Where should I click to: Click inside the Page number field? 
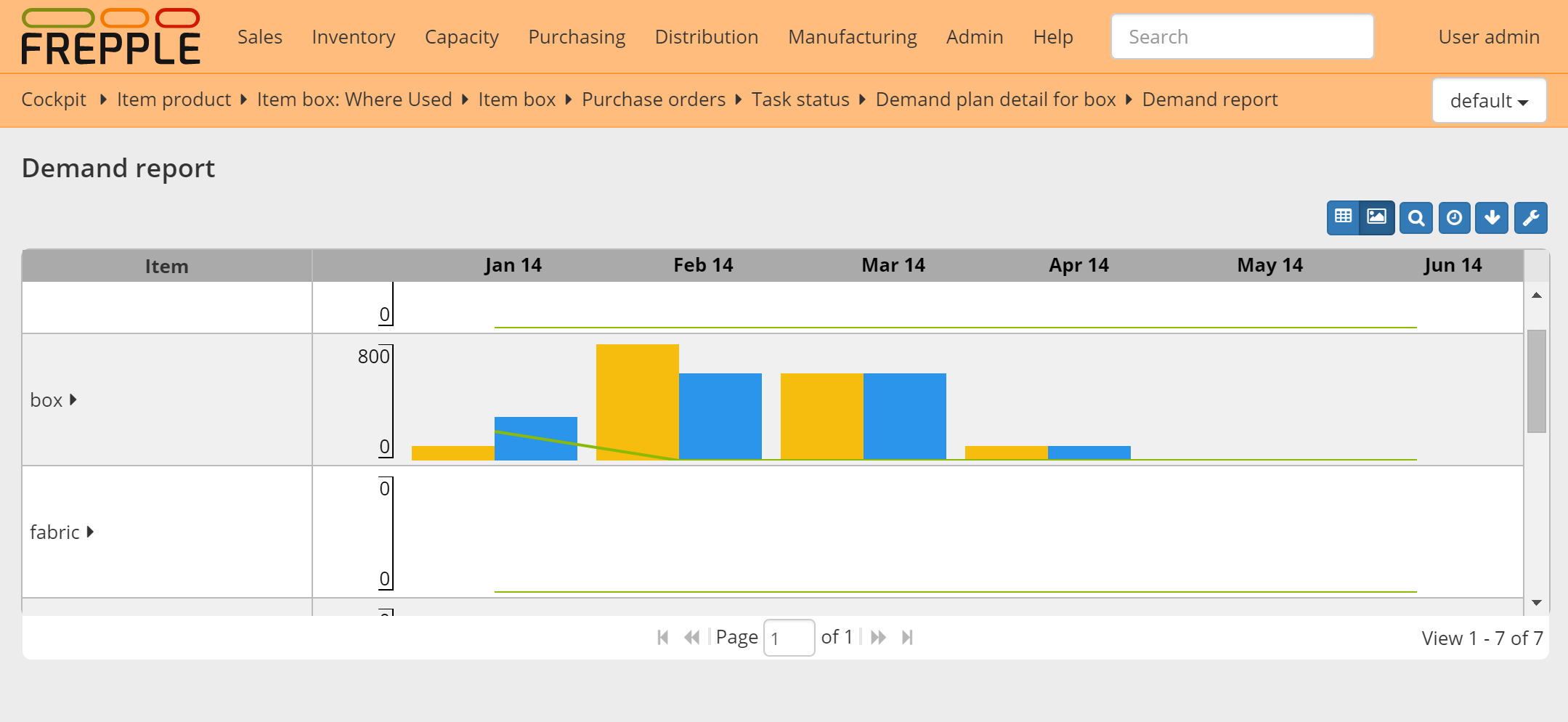789,637
